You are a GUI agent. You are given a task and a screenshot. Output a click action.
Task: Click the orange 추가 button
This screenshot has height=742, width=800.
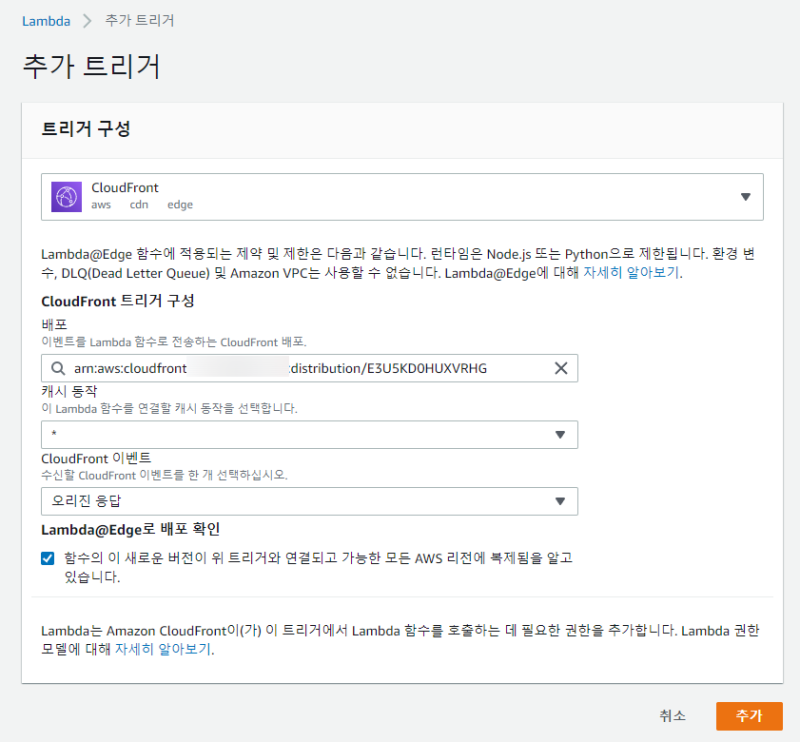click(x=748, y=716)
